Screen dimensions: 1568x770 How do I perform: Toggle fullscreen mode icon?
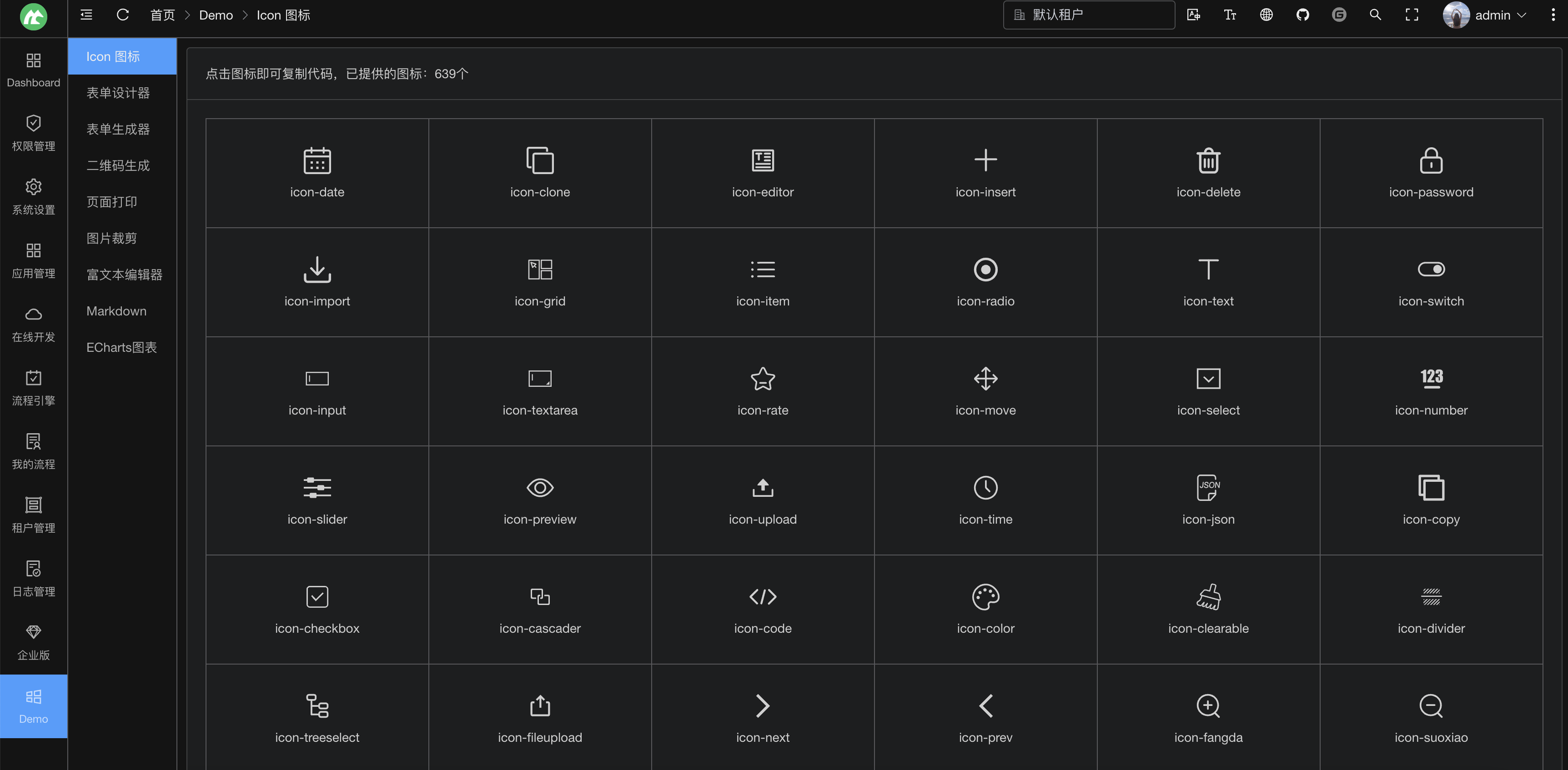[x=1412, y=15]
